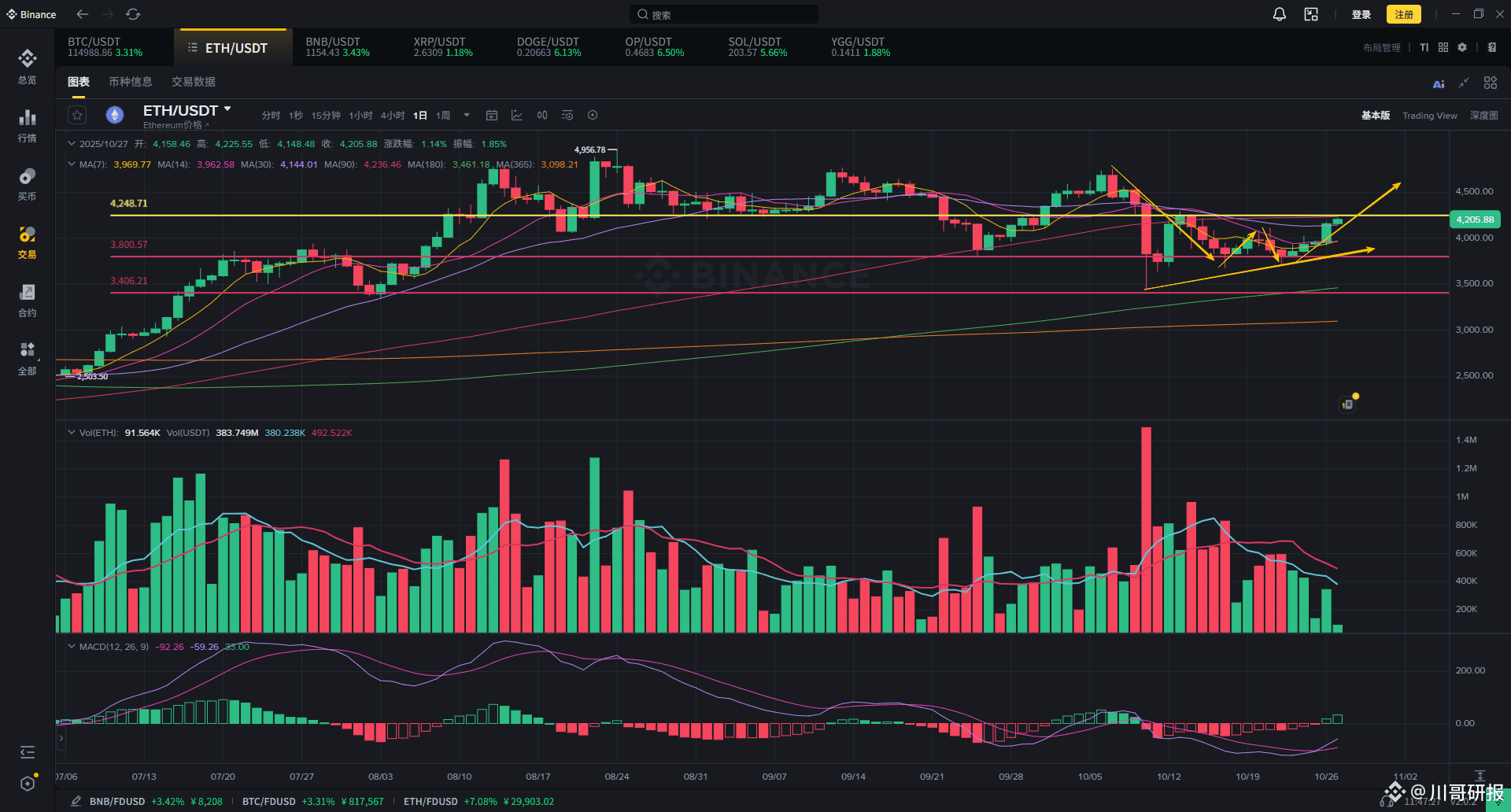Image resolution: width=1511 pixels, height=812 pixels.
Task: Click the price-axis reset icon below the scale
Action: [x=1480, y=776]
